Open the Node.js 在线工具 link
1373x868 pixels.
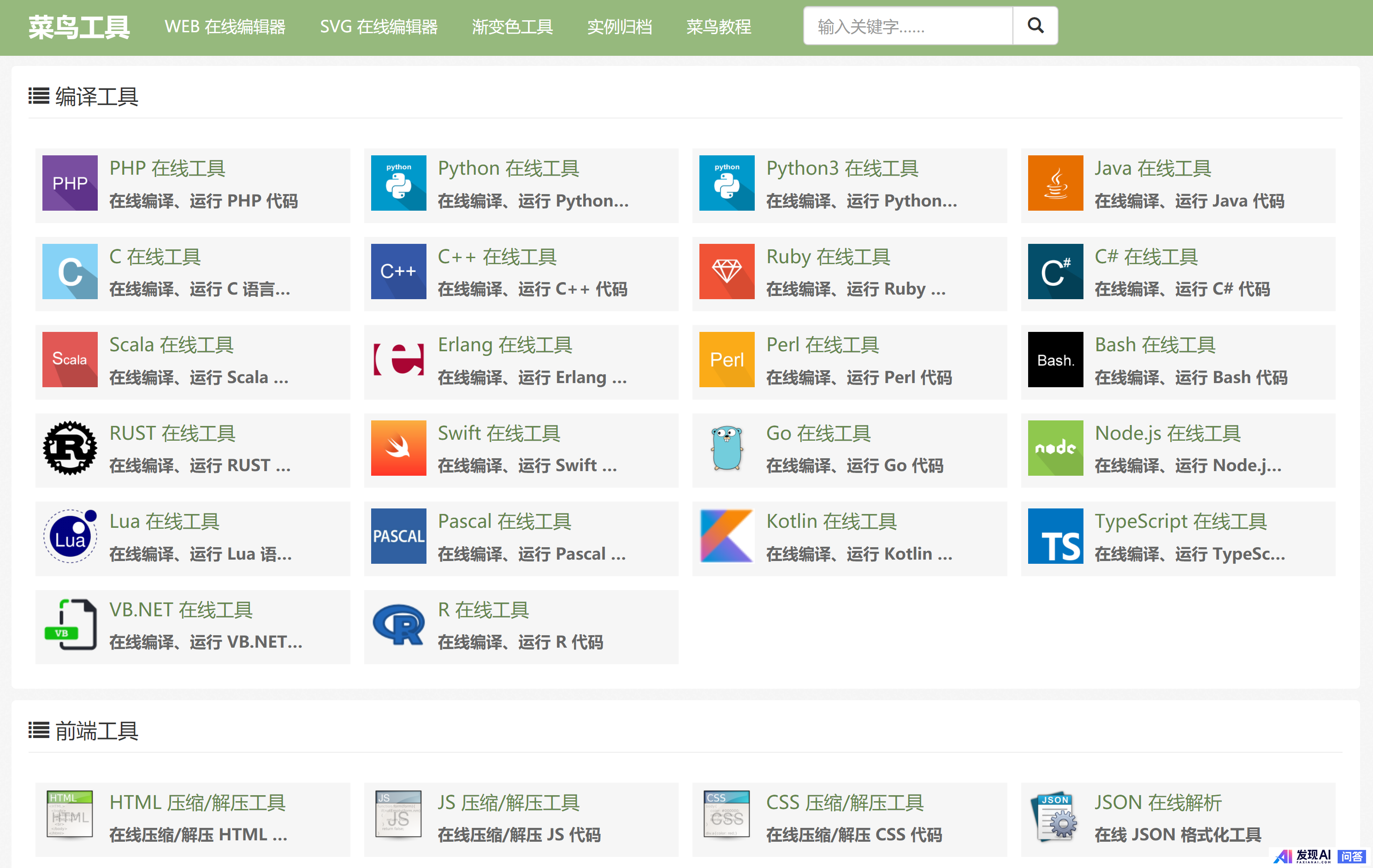(x=1167, y=434)
